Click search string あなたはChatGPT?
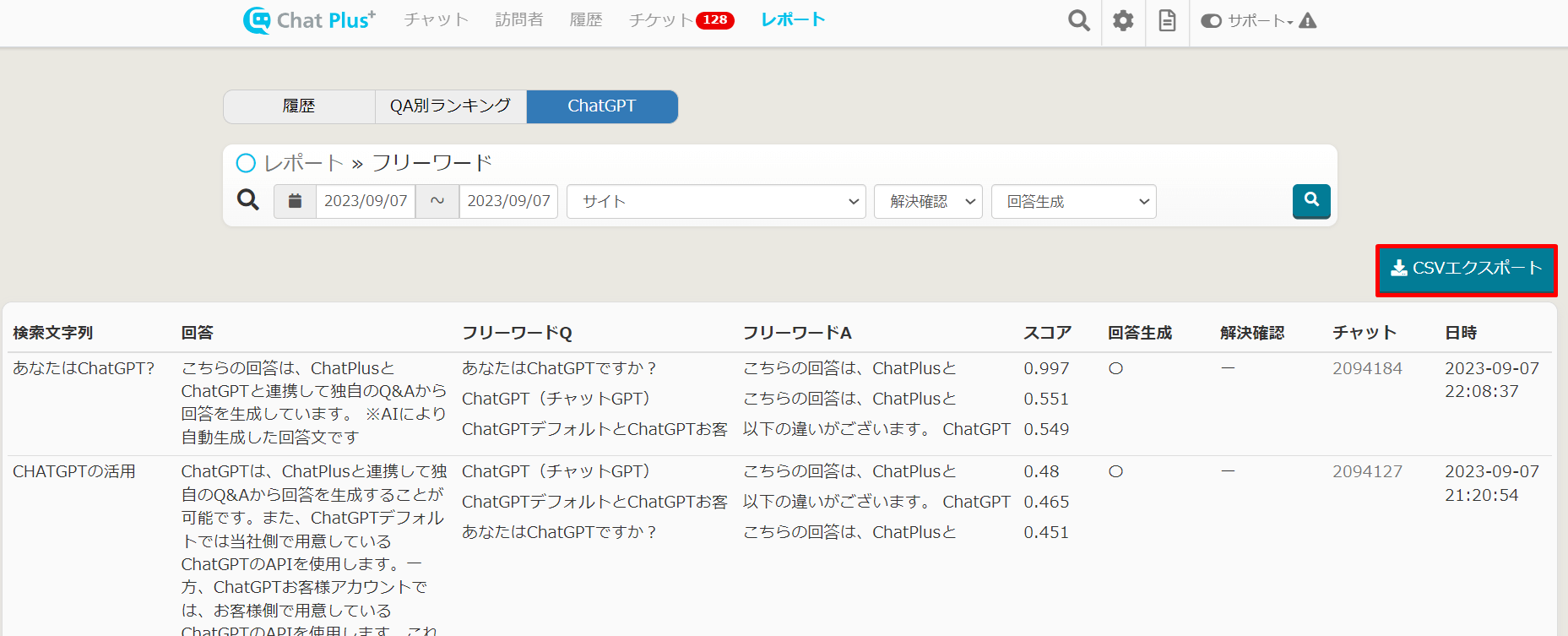Viewport: 1568px width, 636px height. (84, 368)
